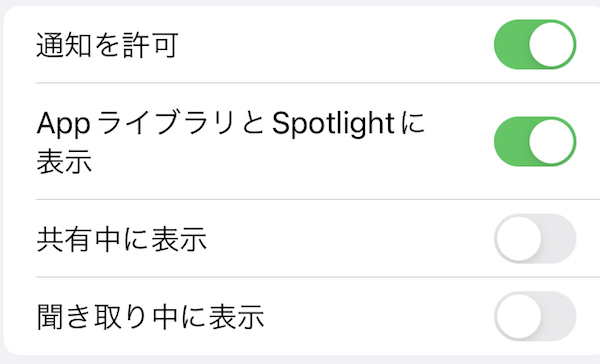This screenshot has height=364, width=600.
Task: Enable the 共有中に表示 switch
Action: [x=535, y=238]
